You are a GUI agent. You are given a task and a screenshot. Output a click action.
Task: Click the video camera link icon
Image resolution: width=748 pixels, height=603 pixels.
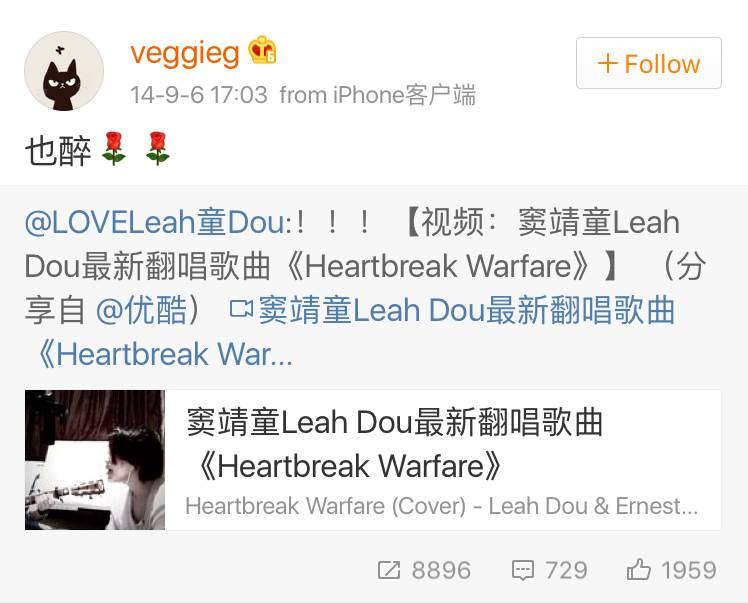coord(241,309)
